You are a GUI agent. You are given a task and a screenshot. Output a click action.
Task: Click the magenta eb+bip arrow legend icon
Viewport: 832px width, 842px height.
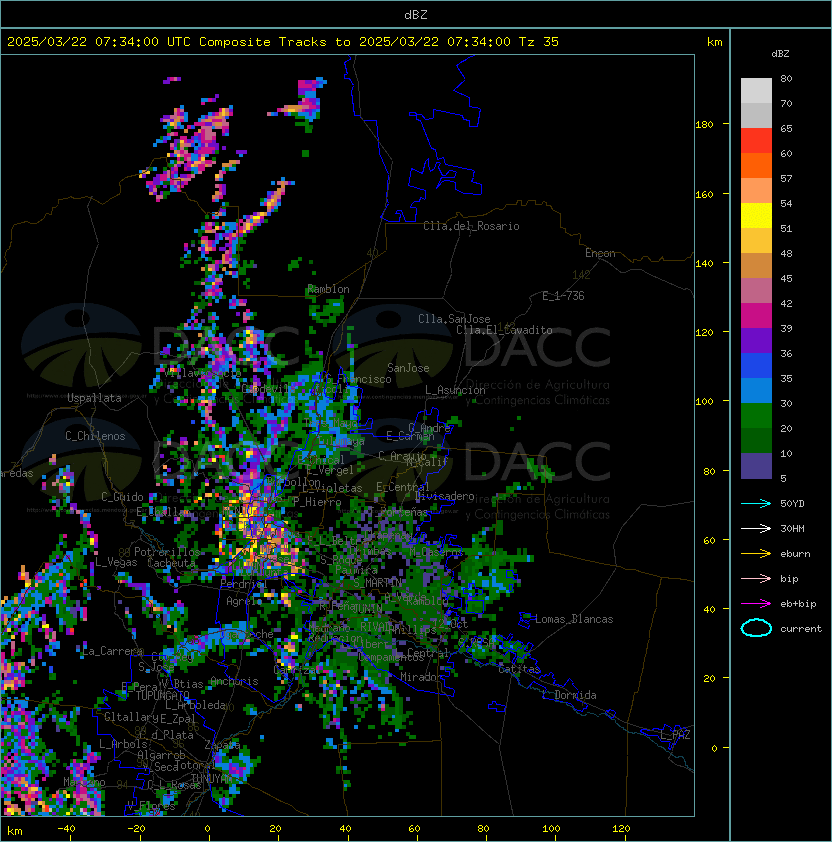click(756, 604)
